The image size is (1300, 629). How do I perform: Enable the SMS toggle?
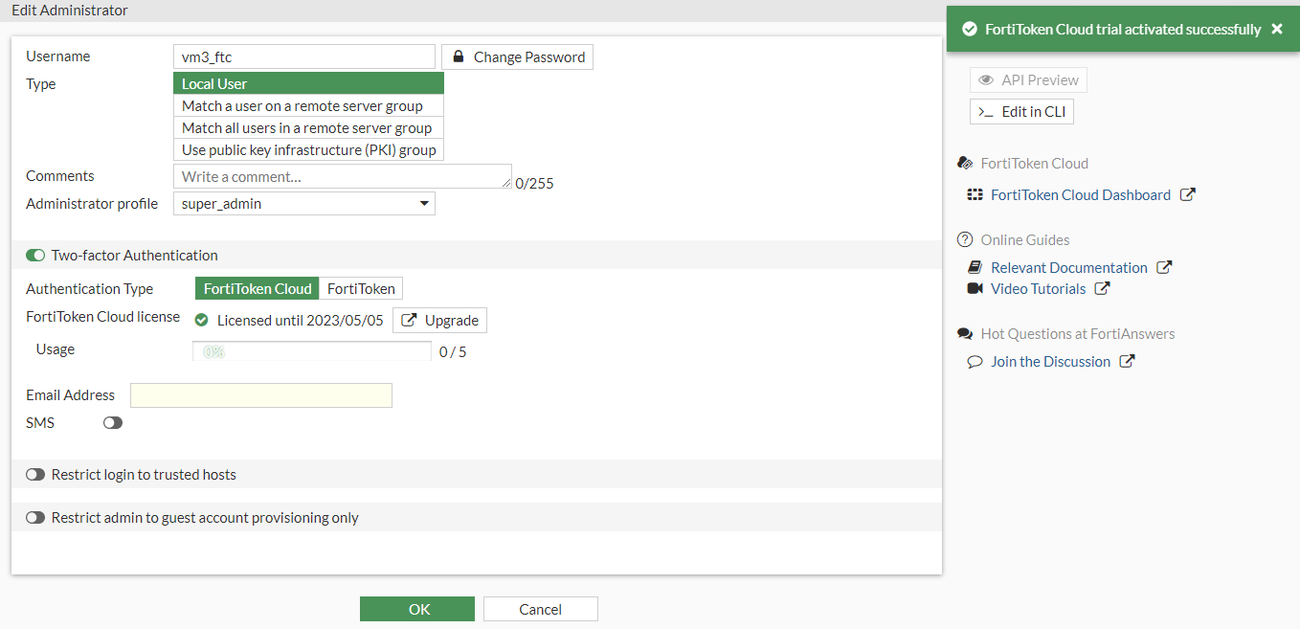[112, 422]
